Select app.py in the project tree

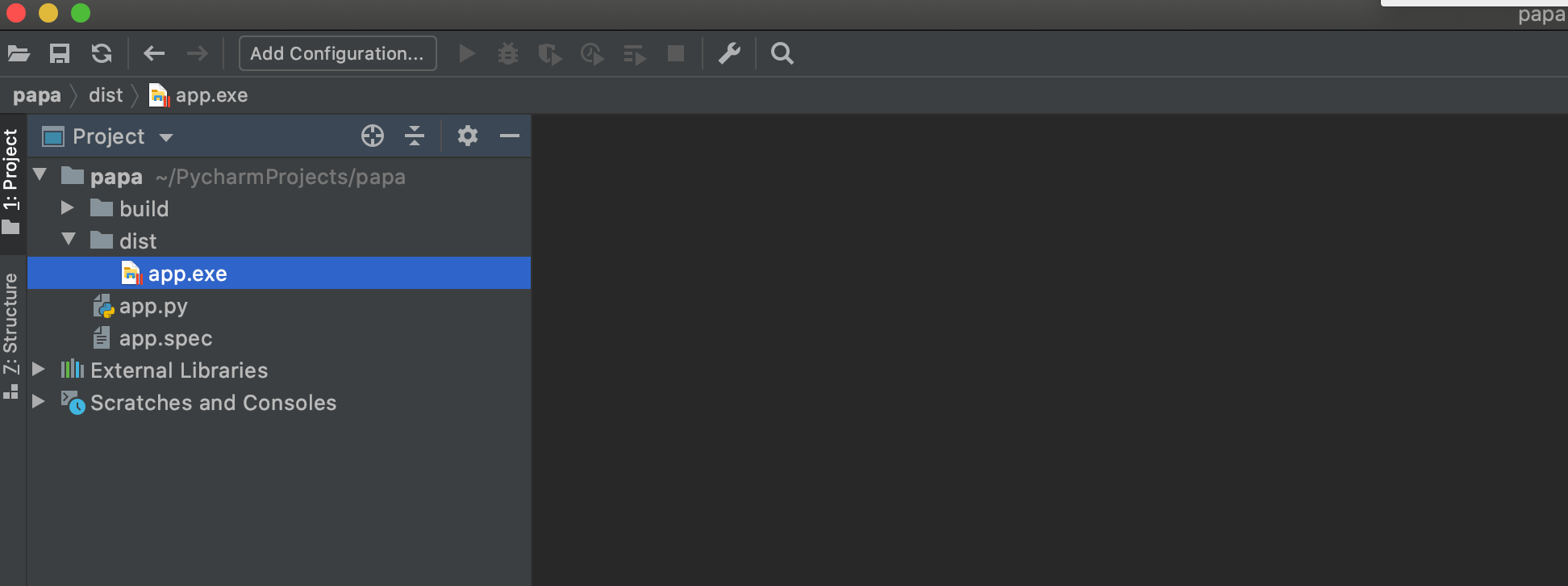(x=152, y=307)
